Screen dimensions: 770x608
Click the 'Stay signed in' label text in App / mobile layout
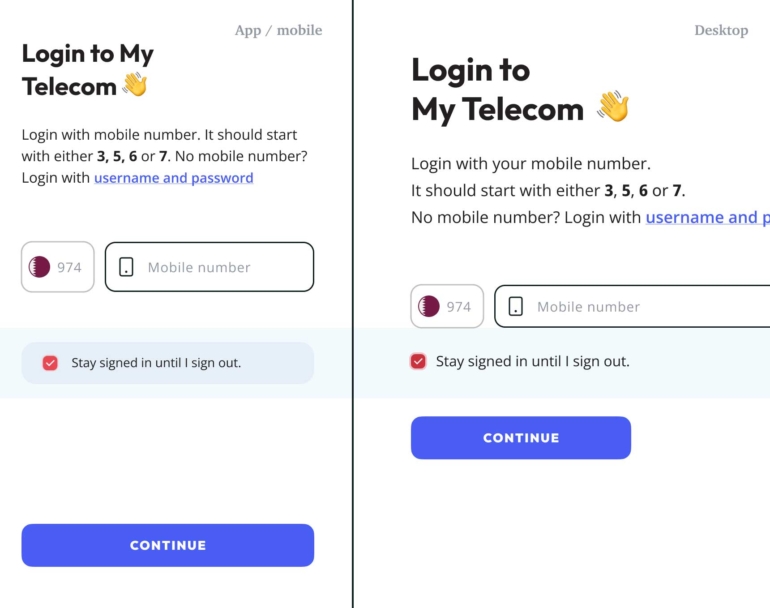point(156,363)
